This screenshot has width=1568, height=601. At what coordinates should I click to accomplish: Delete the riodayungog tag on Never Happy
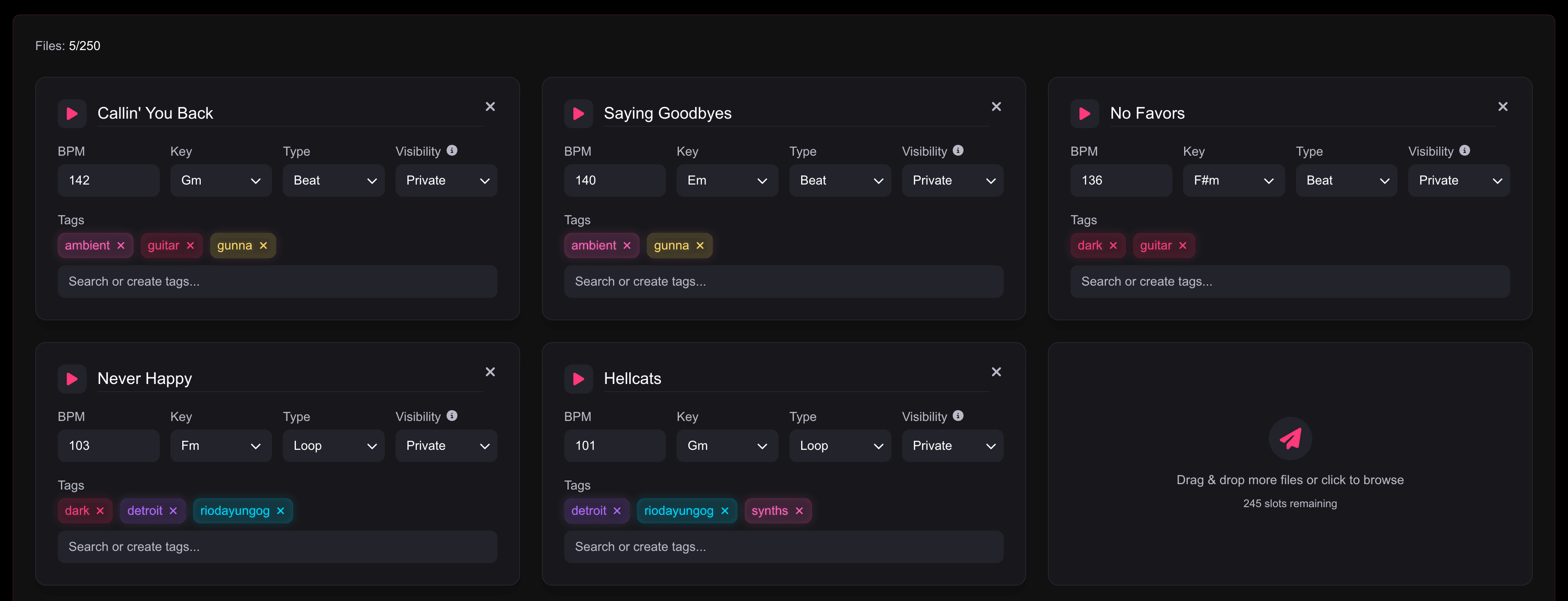tap(281, 511)
